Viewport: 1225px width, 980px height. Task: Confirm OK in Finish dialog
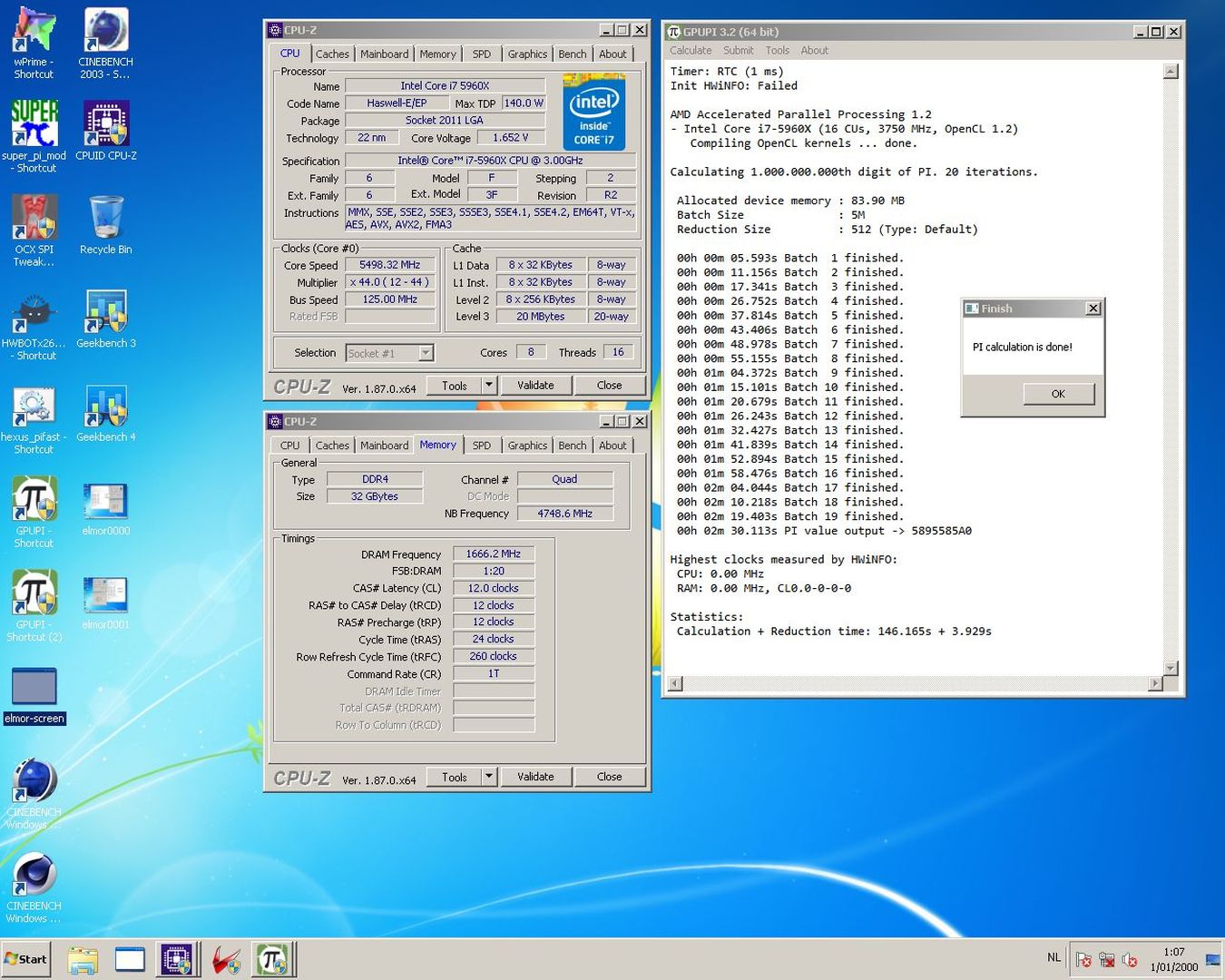1058,394
